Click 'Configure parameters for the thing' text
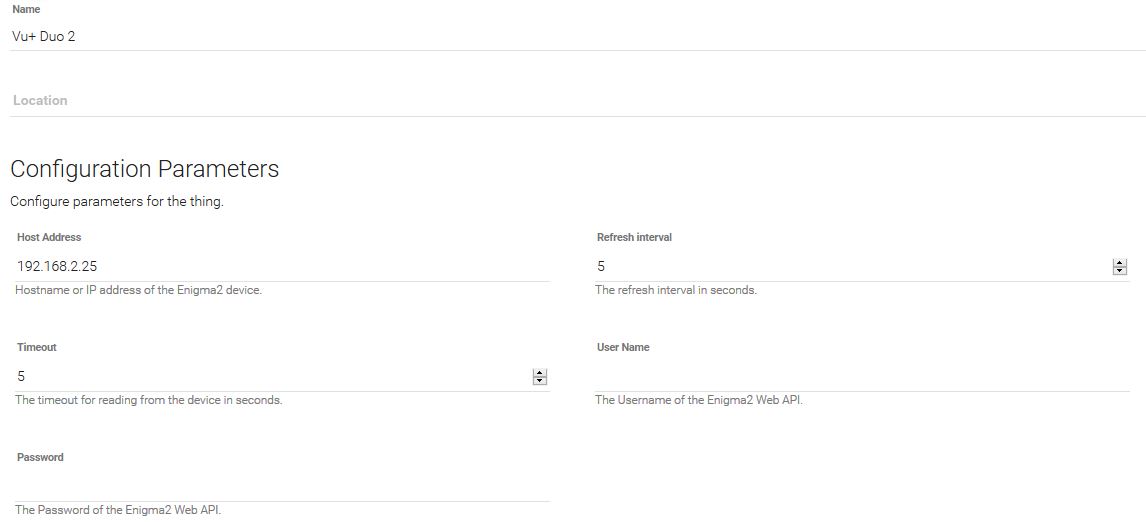 click(117, 201)
